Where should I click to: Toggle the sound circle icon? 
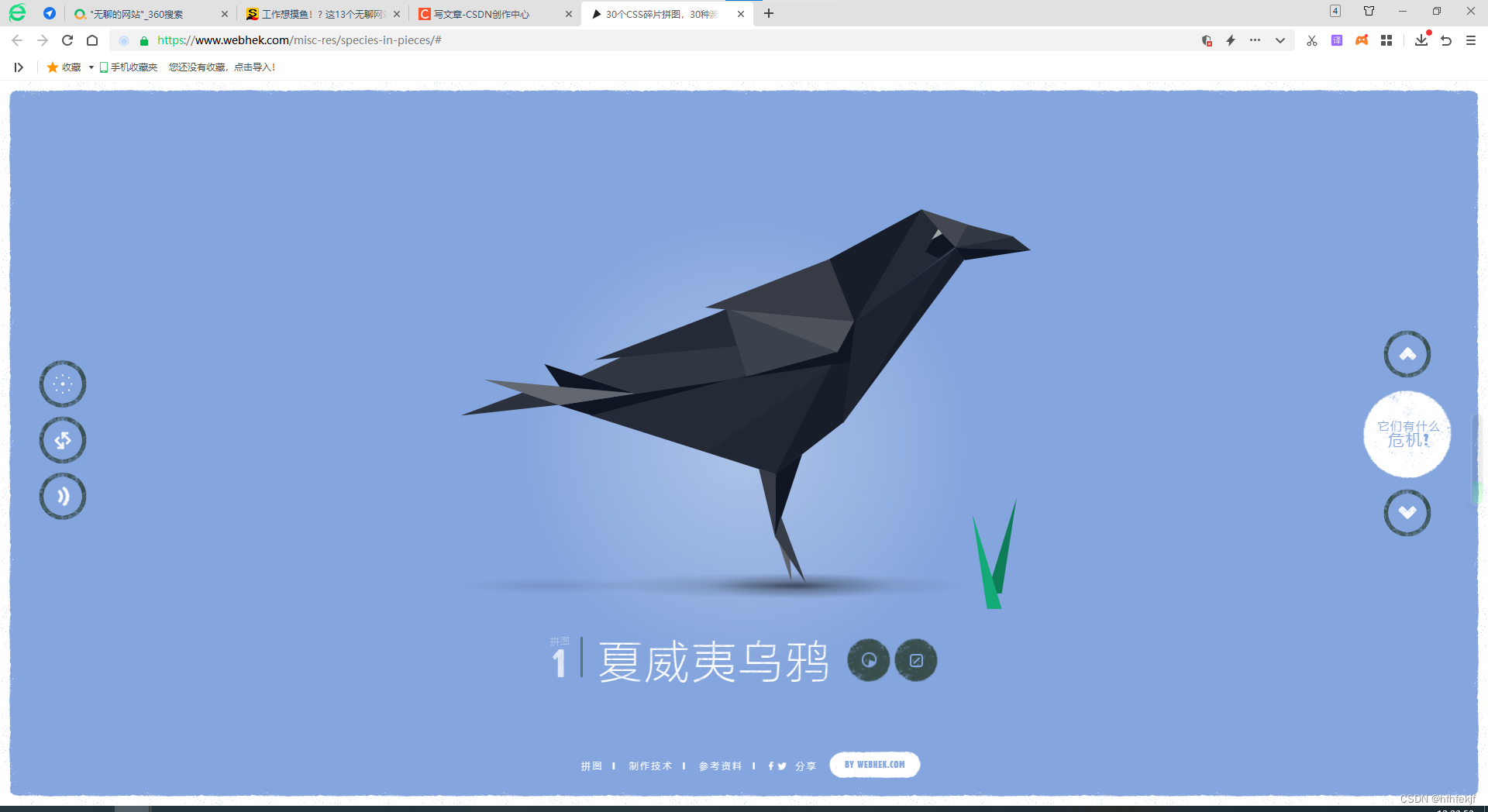pos(63,496)
